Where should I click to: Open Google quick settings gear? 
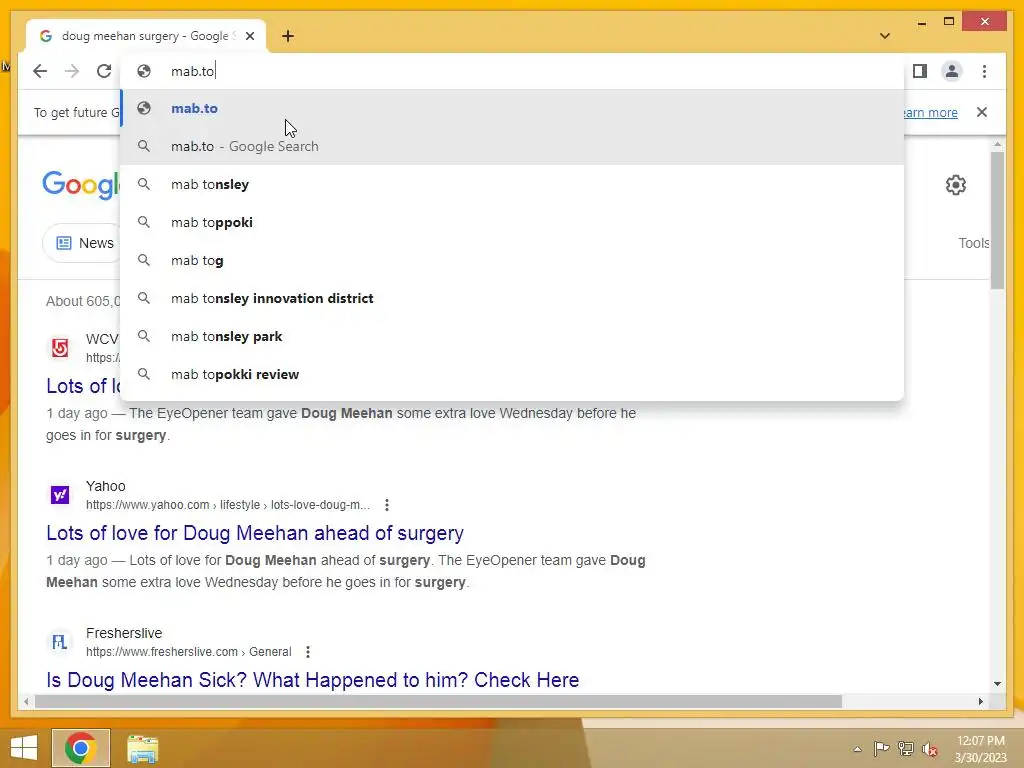955,185
